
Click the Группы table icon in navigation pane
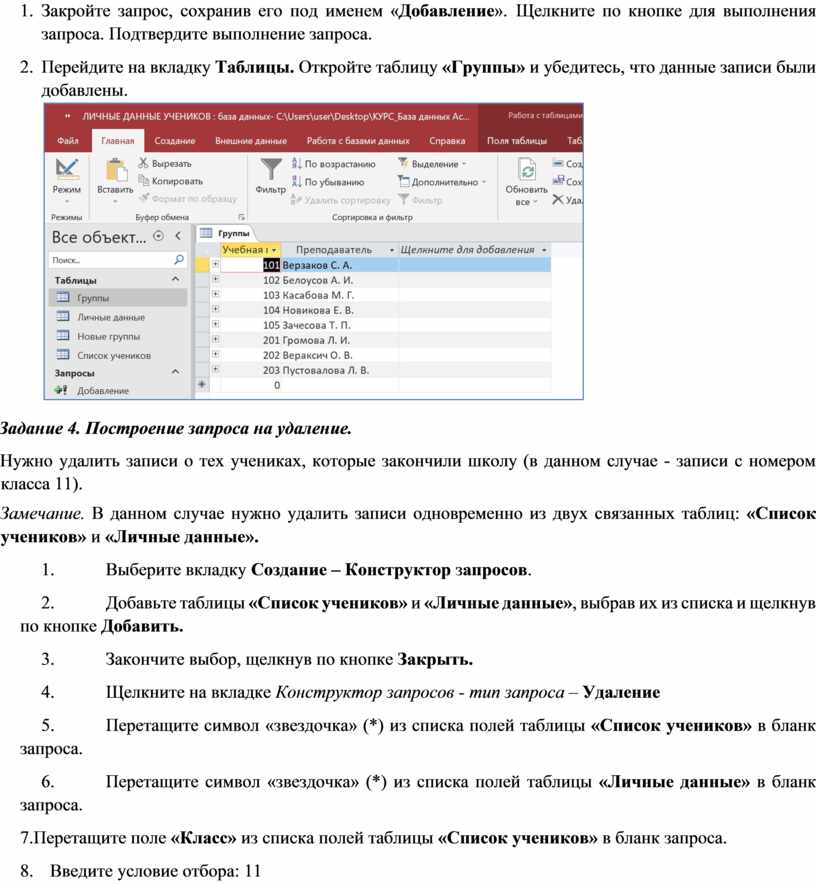coord(63,297)
